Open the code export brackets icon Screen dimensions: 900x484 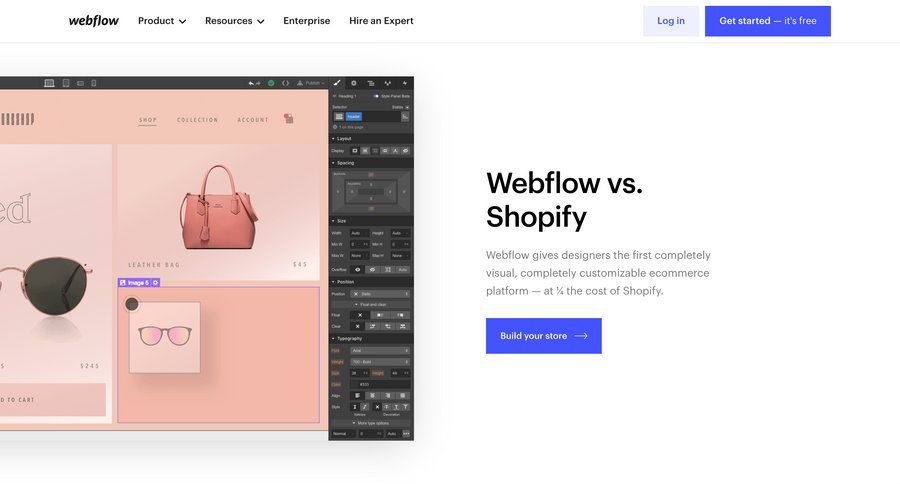[285, 83]
